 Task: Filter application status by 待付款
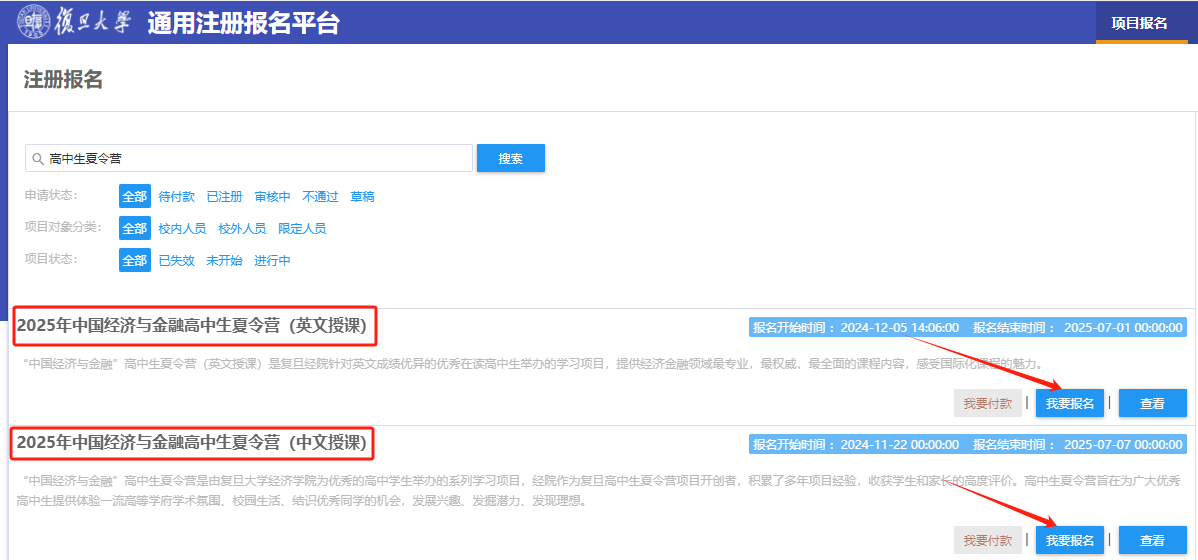[176, 196]
